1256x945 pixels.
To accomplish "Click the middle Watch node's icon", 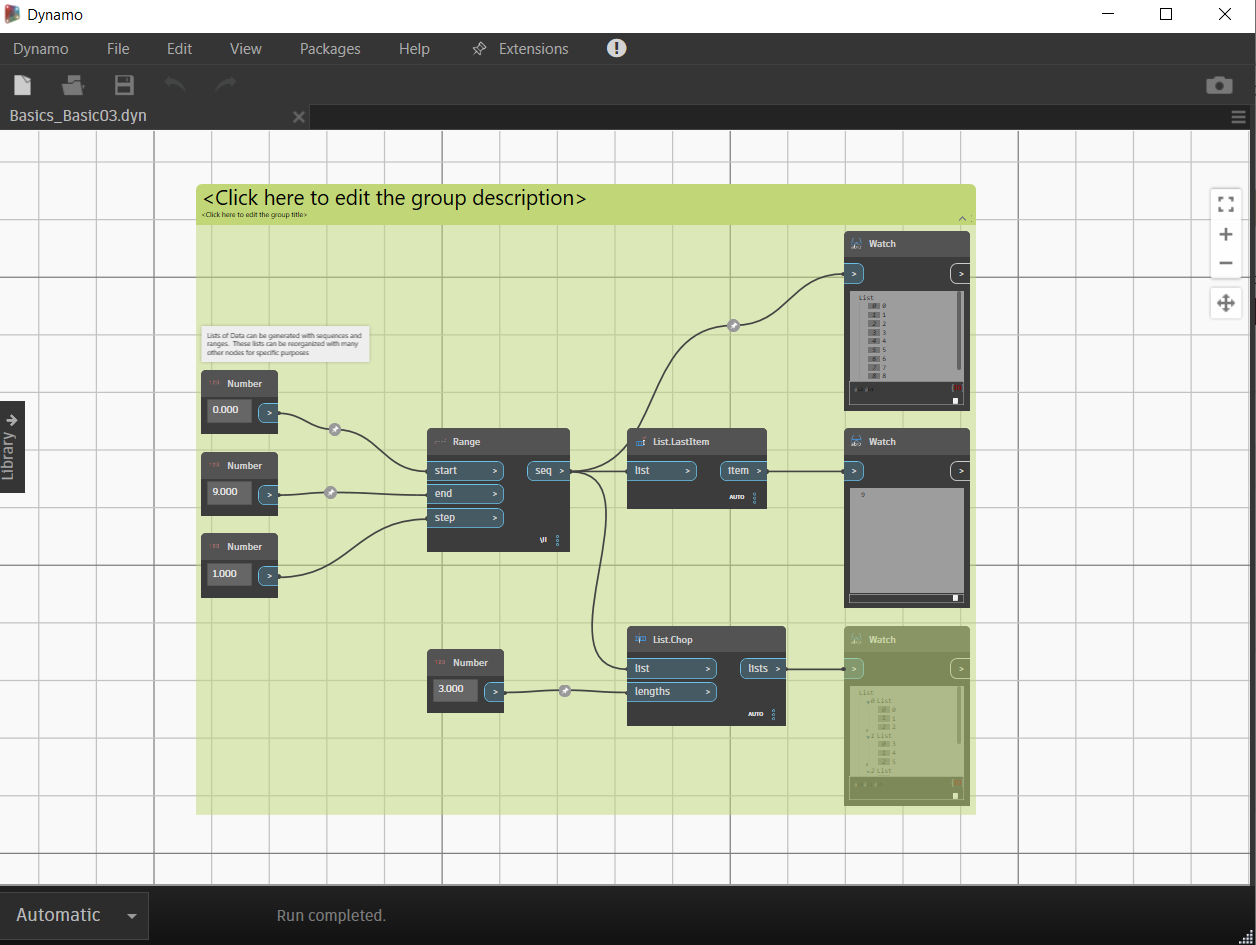I will pyautogui.click(x=856, y=442).
